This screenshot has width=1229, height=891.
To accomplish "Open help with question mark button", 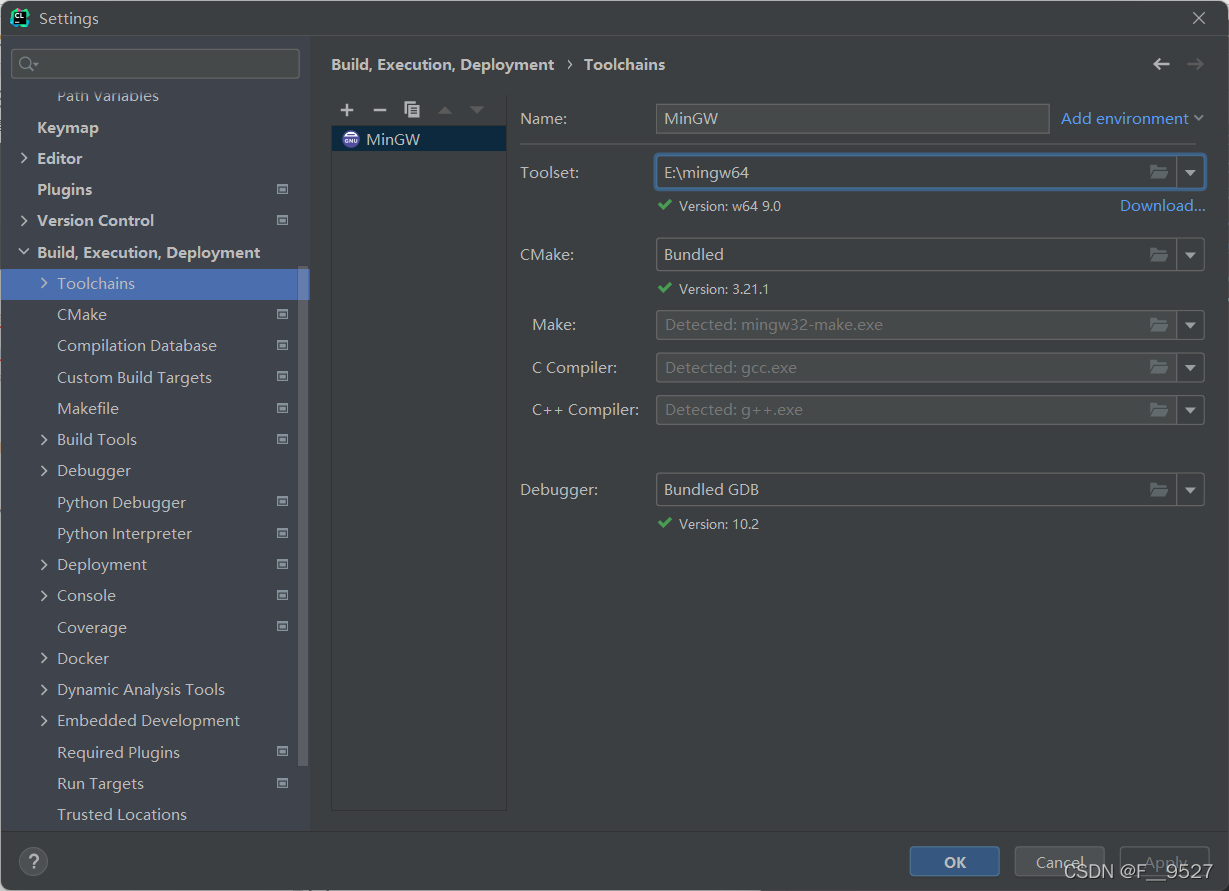I will tap(33, 861).
